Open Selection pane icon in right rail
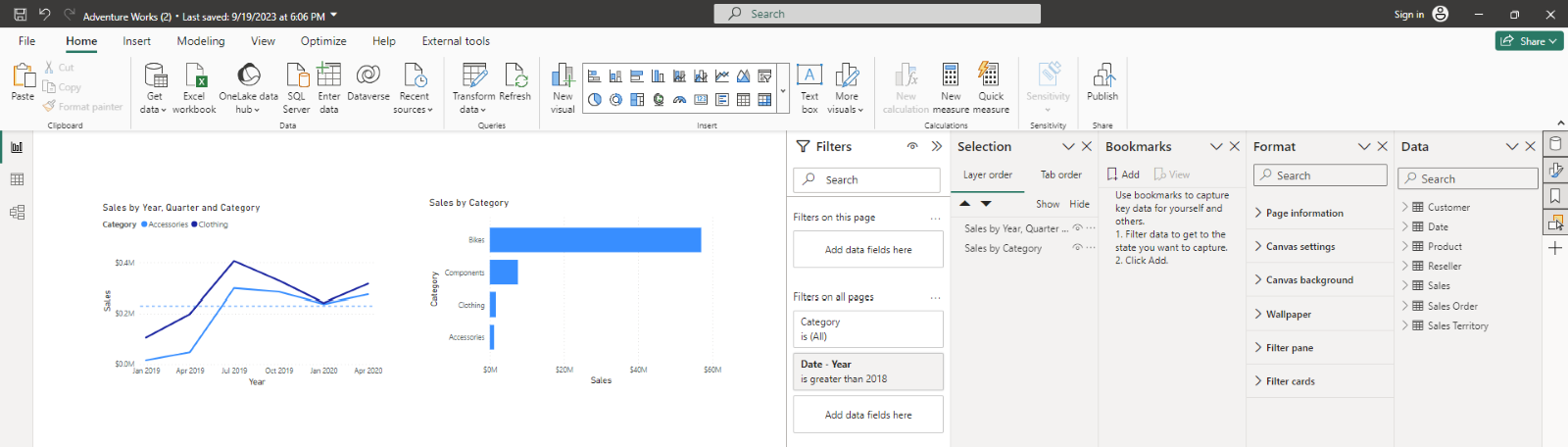This screenshot has width=1568, height=447. [1555, 223]
